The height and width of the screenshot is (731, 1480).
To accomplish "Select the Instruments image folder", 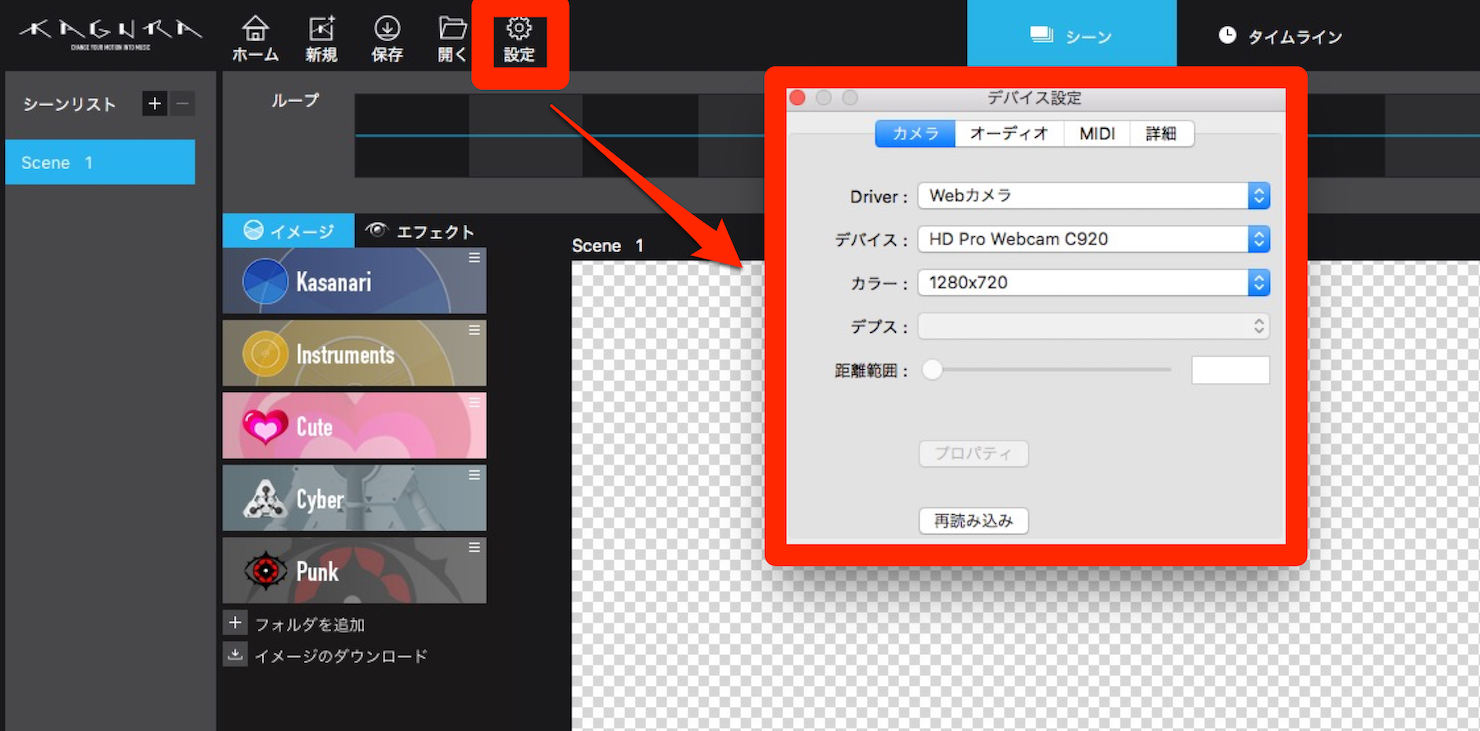I will point(354,353).
